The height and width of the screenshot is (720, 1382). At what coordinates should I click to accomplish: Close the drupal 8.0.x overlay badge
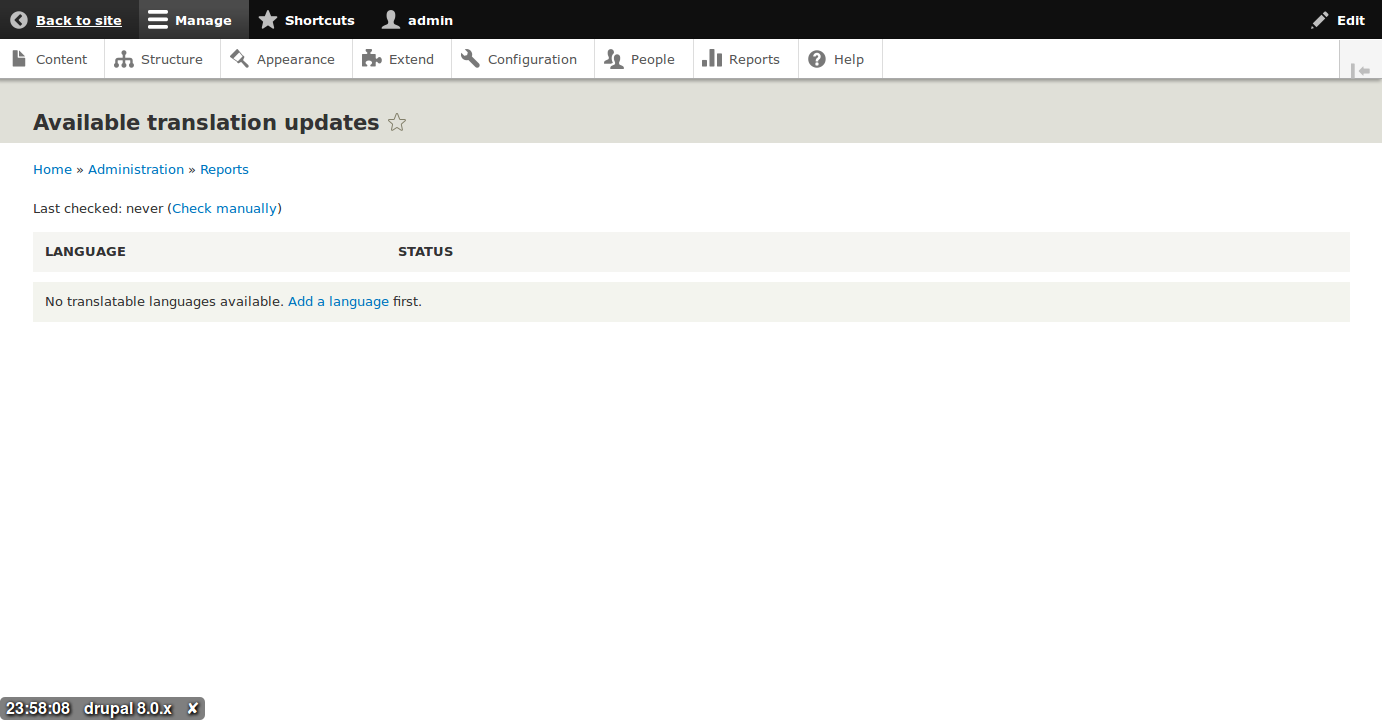pos(193,708)
